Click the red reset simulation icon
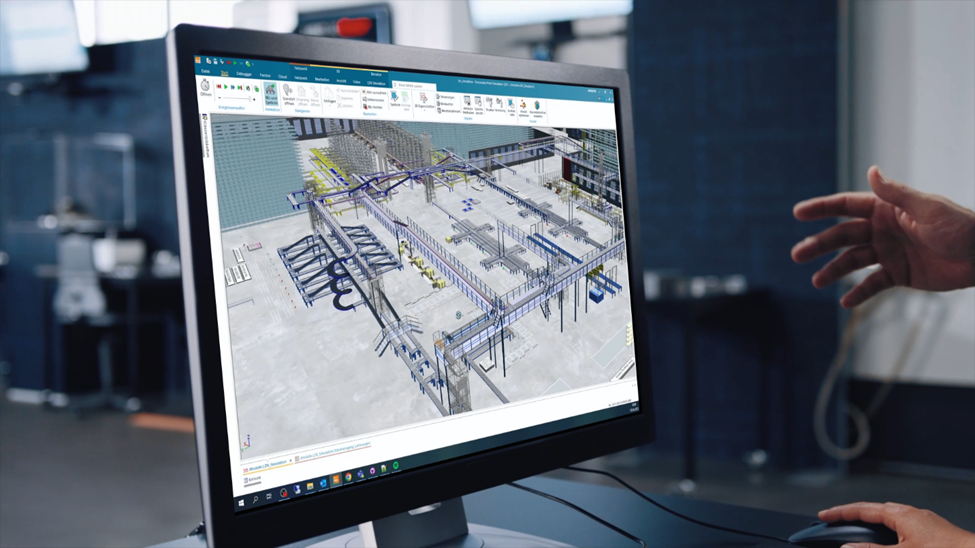Image resolution: width=975 pixels, height=548 pixels. pos(219,88)
